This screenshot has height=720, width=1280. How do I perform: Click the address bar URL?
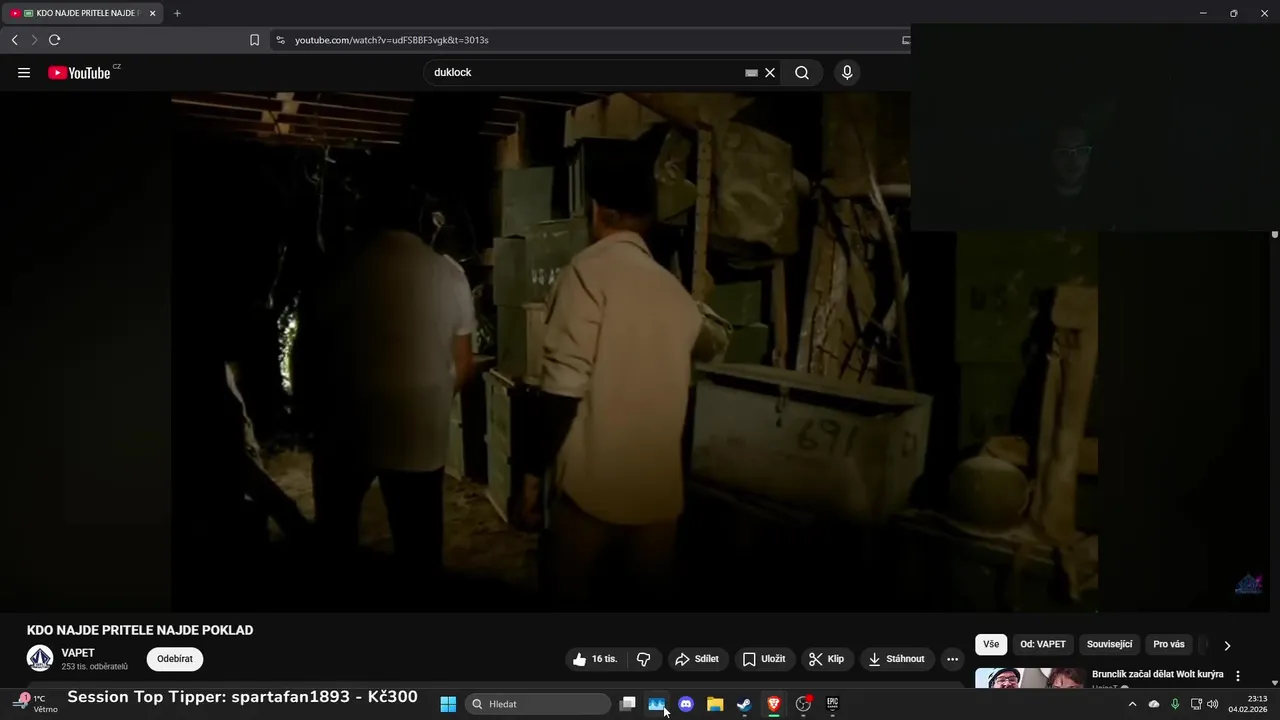(x=392, y=40)
